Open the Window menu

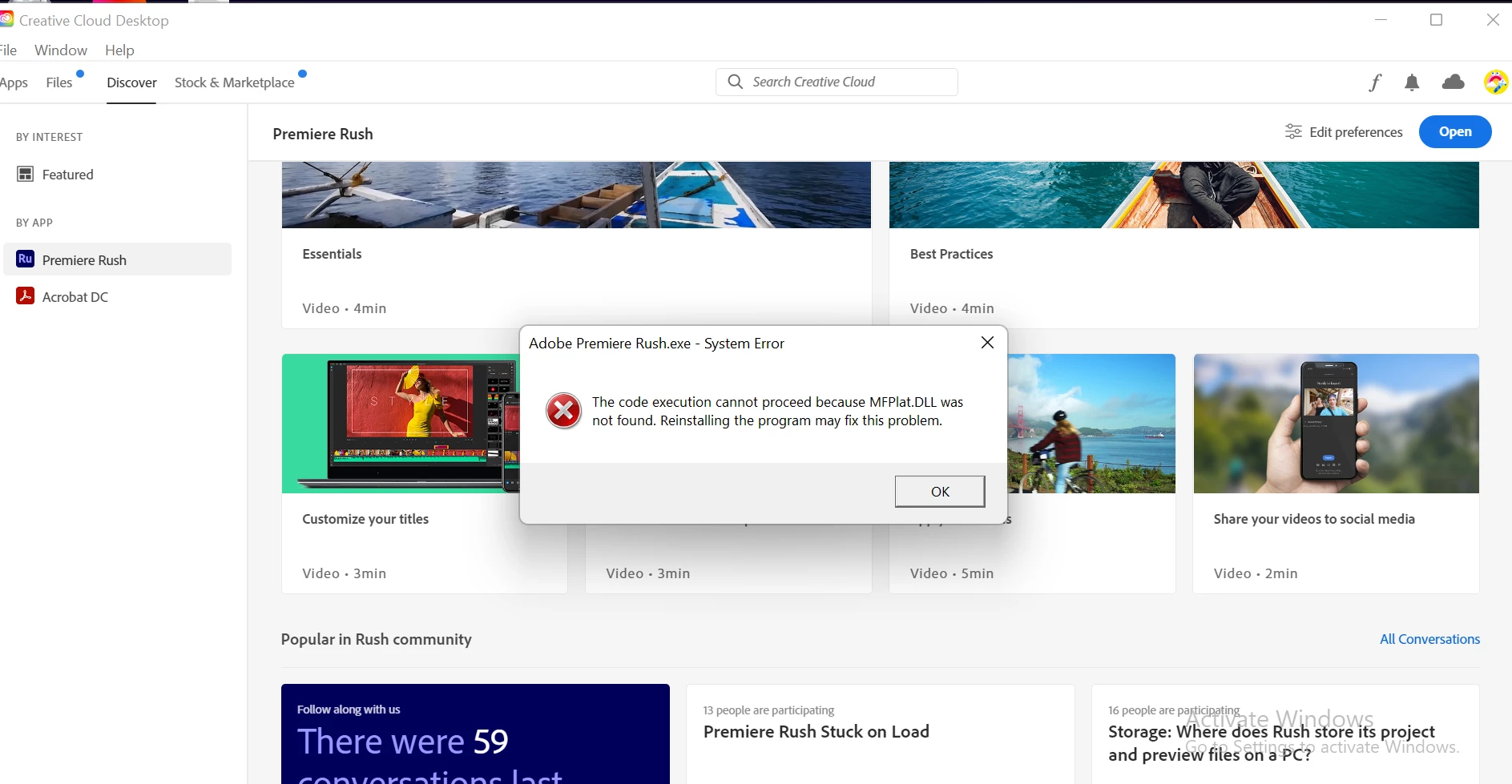[61, 50]
